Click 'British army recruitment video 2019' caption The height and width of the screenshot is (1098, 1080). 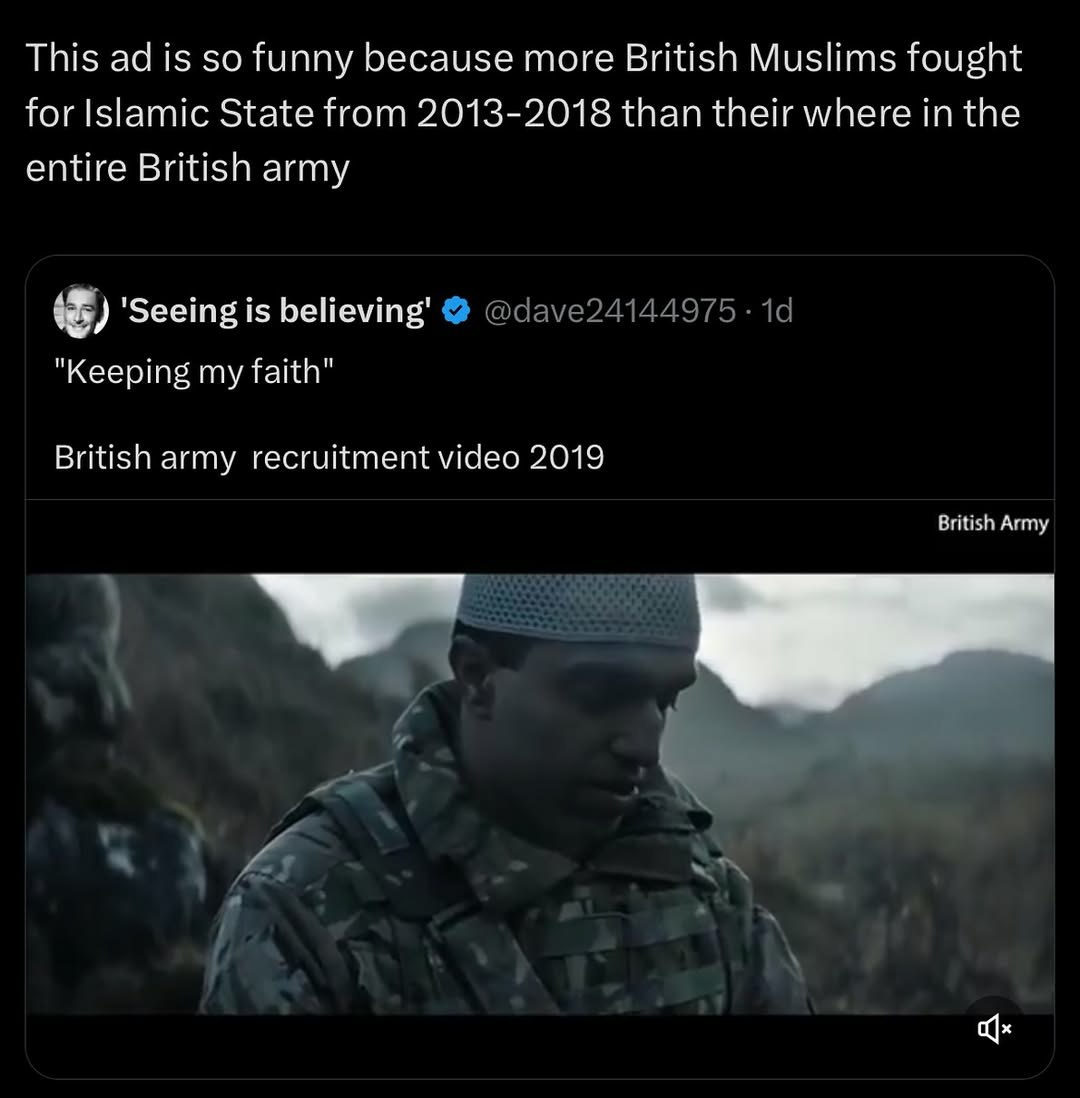[x=329, y=457]
